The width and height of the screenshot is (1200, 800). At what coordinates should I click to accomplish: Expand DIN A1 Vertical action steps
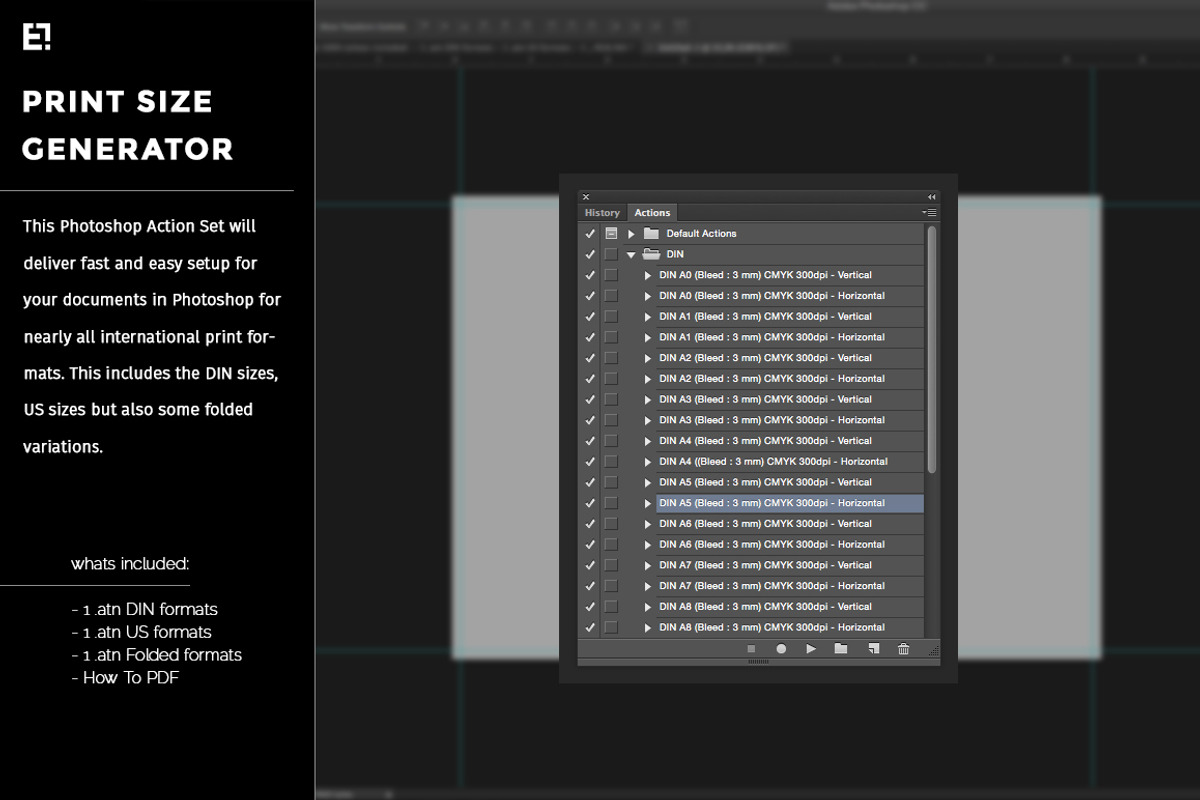coord(648,316)
